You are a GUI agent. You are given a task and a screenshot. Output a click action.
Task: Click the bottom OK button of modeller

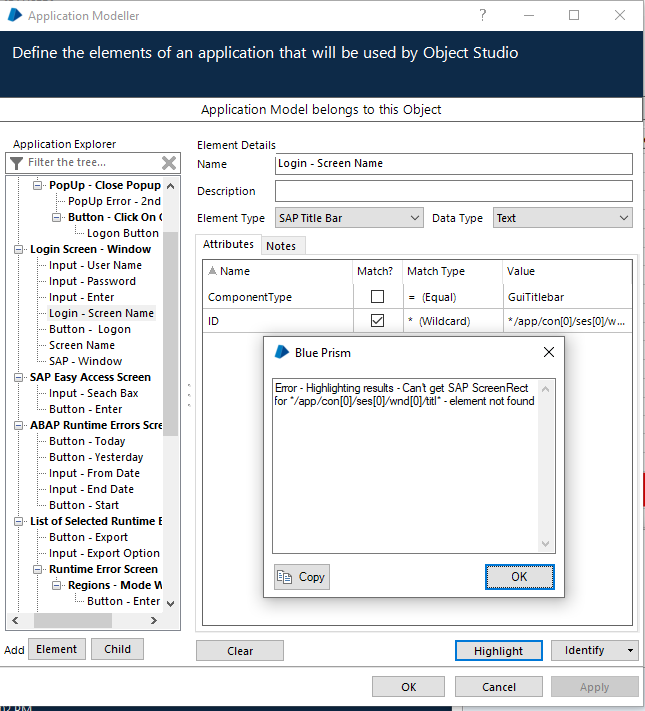tap(409, 687)
